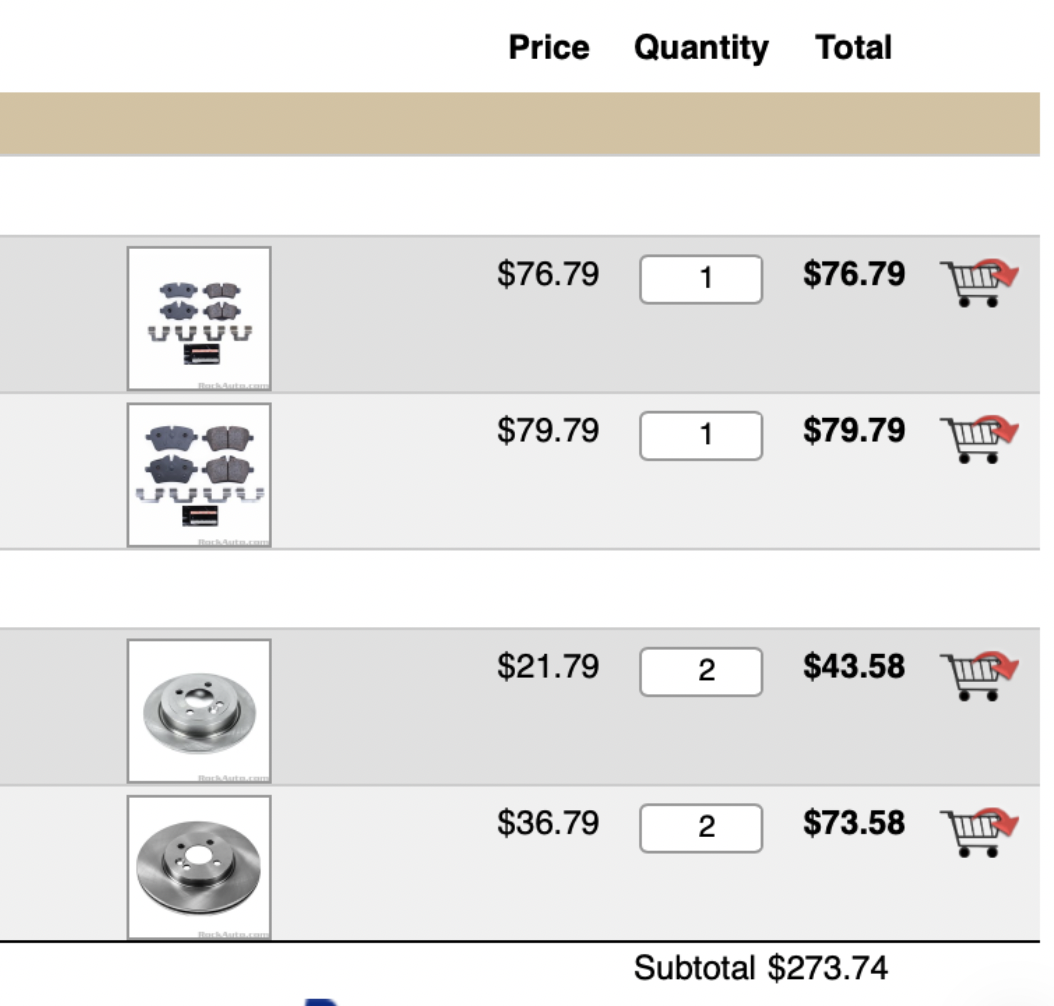Image resolution: width=1054 pixels, height=1006 pixels.
Task: Click the Total column header
Action: [855, 46]
